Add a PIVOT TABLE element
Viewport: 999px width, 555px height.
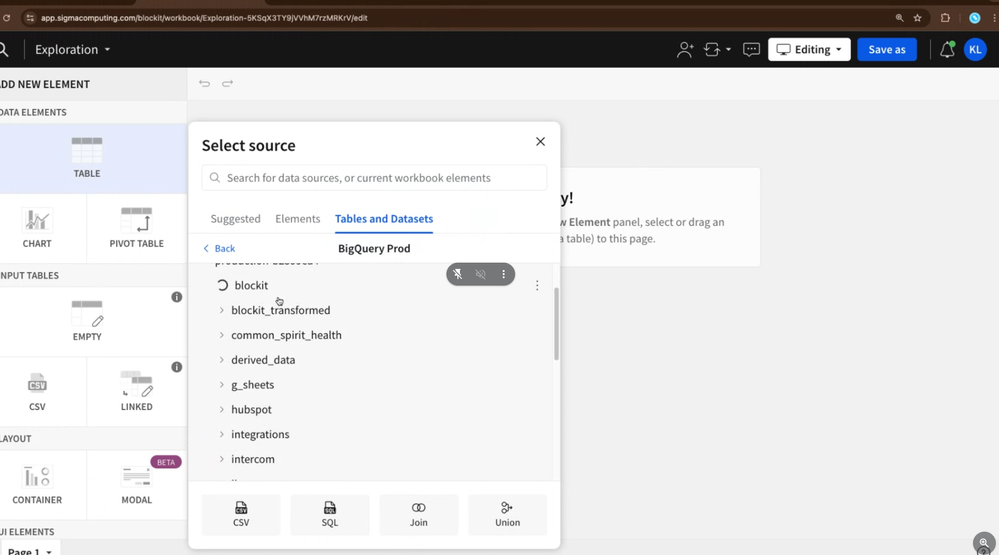[136, 228]
